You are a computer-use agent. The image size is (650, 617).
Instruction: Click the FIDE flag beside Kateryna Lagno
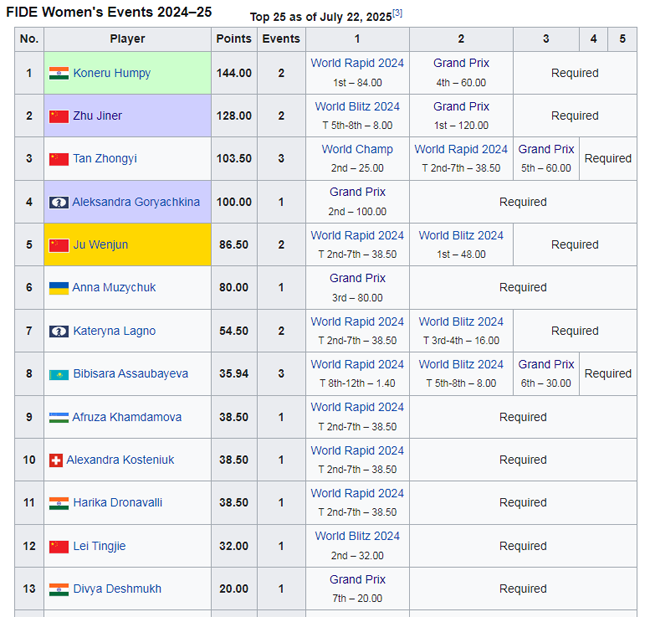click(x=59, y=331)
